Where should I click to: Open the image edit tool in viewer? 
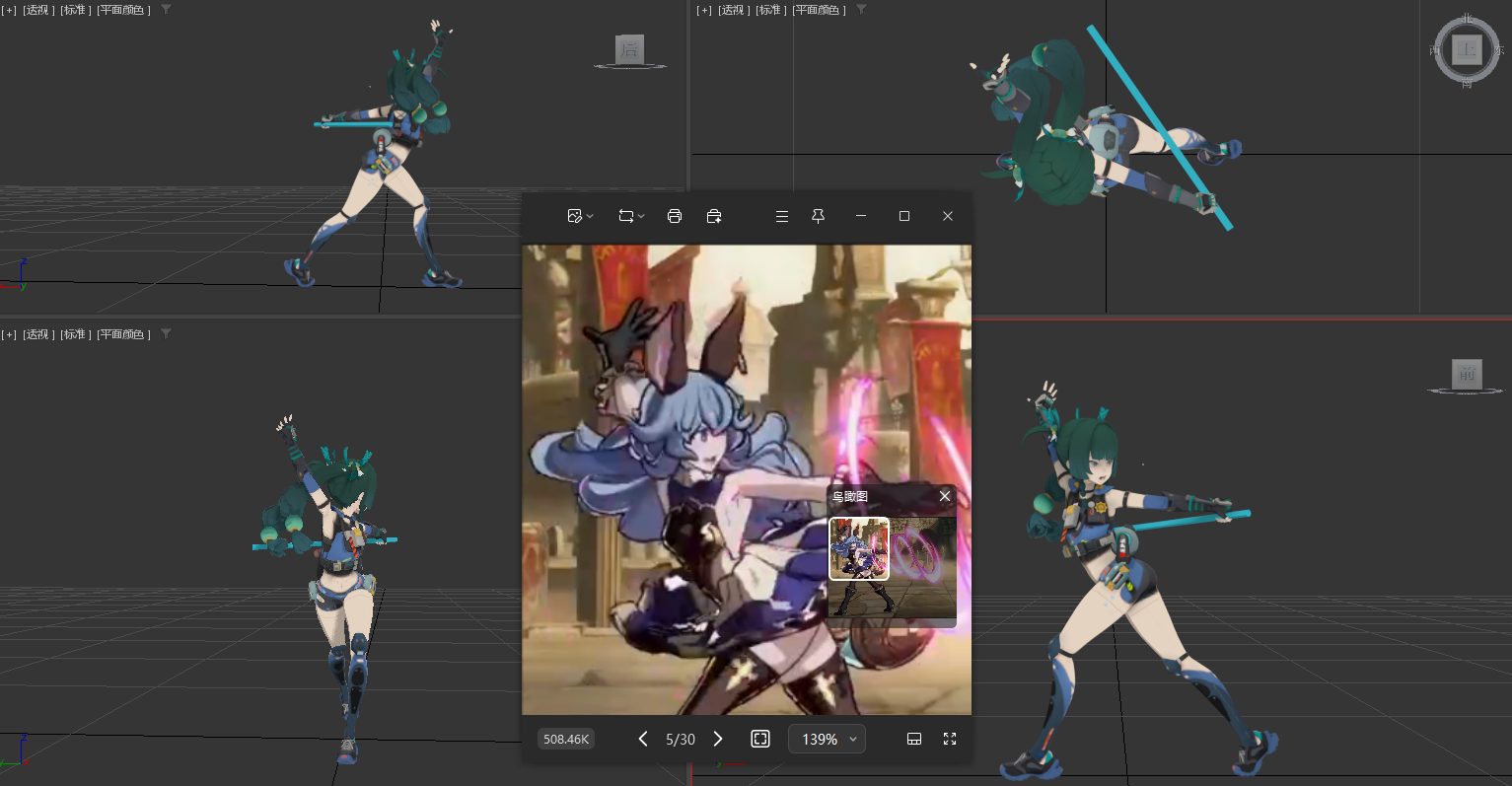574,216
